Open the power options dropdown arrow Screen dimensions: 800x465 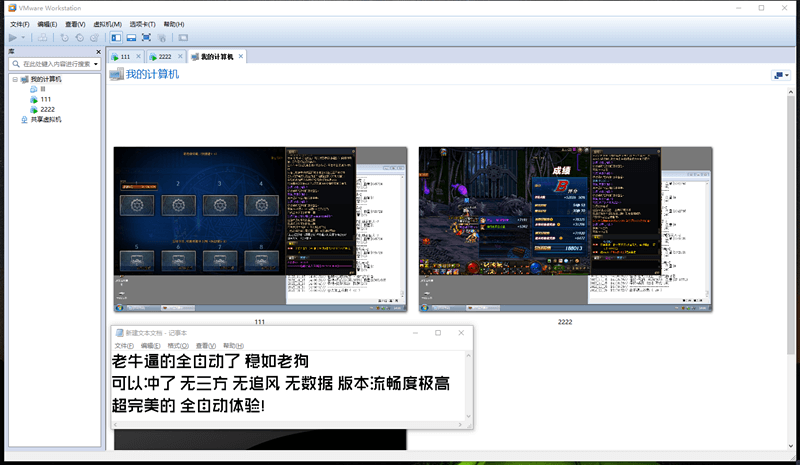click(23, 37)
